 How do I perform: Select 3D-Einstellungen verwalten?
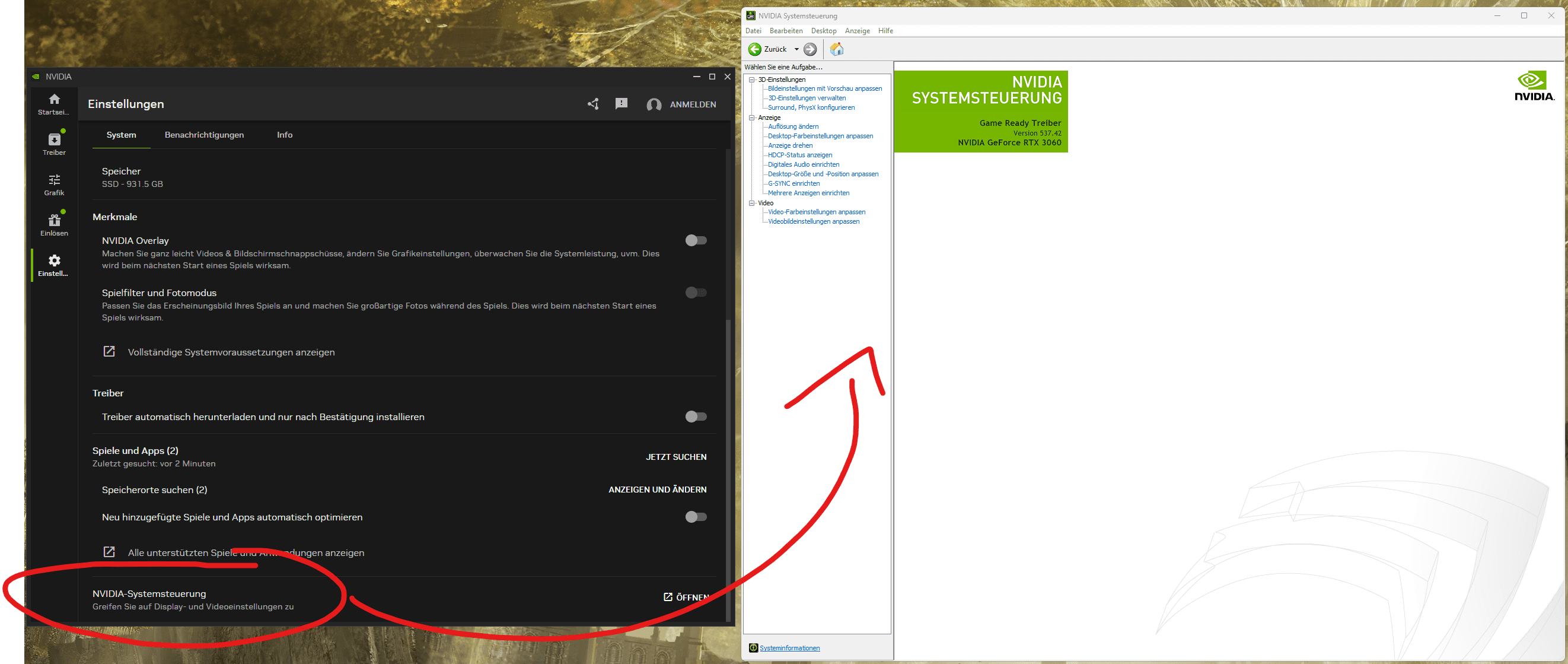807,98
